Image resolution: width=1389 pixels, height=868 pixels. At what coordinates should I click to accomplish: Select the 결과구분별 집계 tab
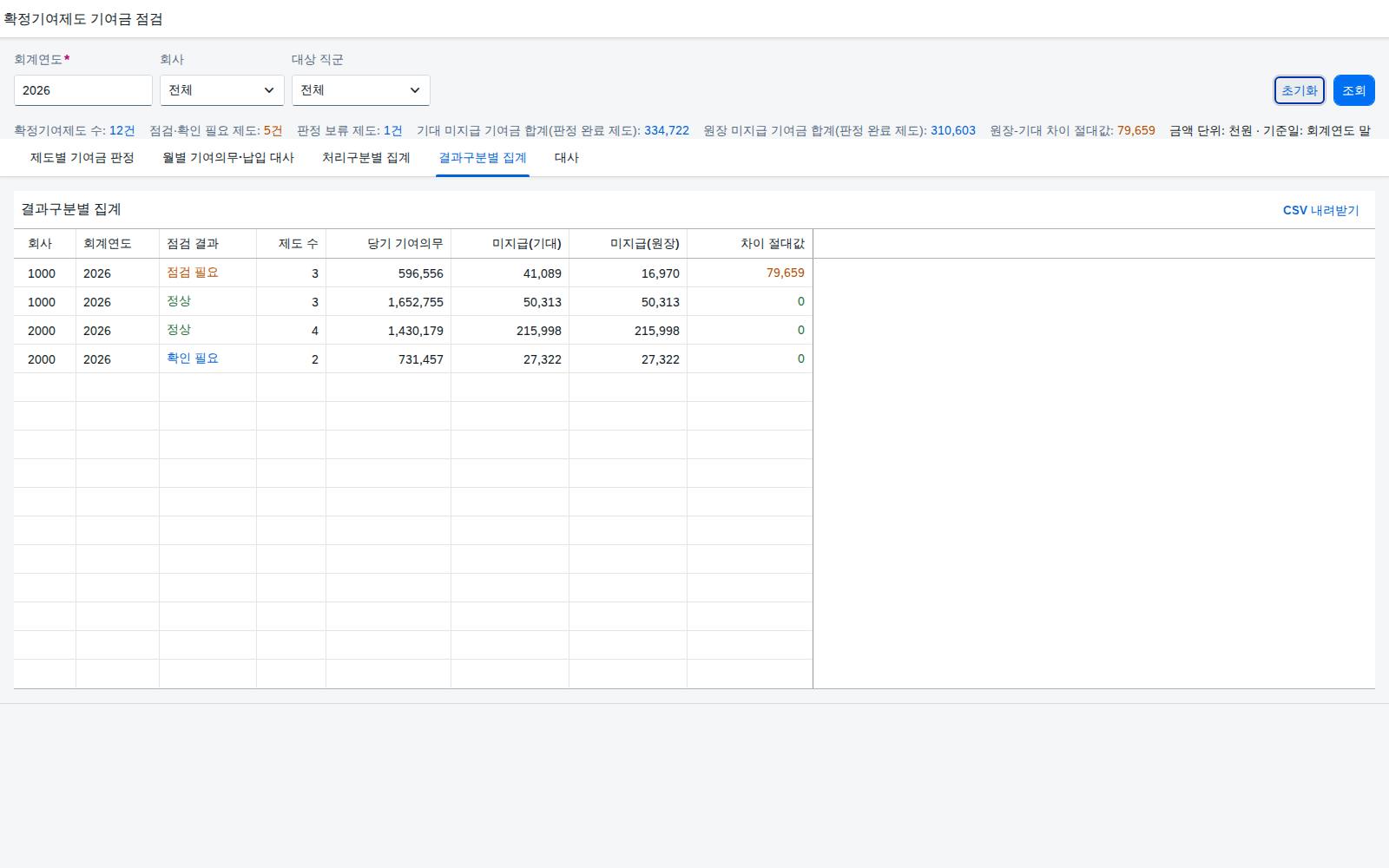click(483, 158)
